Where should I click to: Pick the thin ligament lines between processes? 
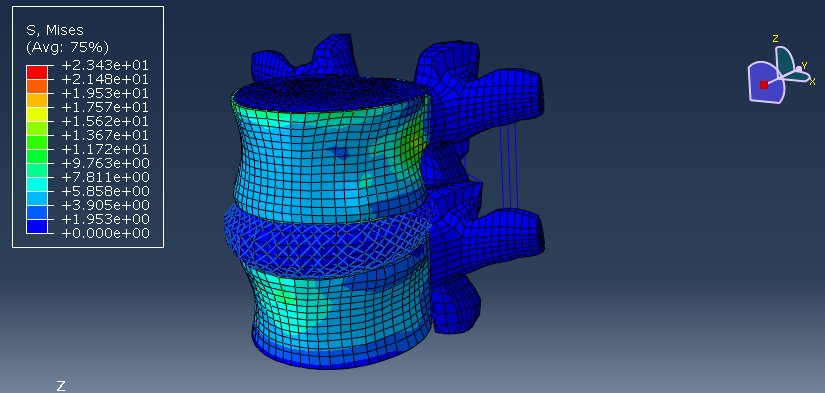click(x=508, y=165)
